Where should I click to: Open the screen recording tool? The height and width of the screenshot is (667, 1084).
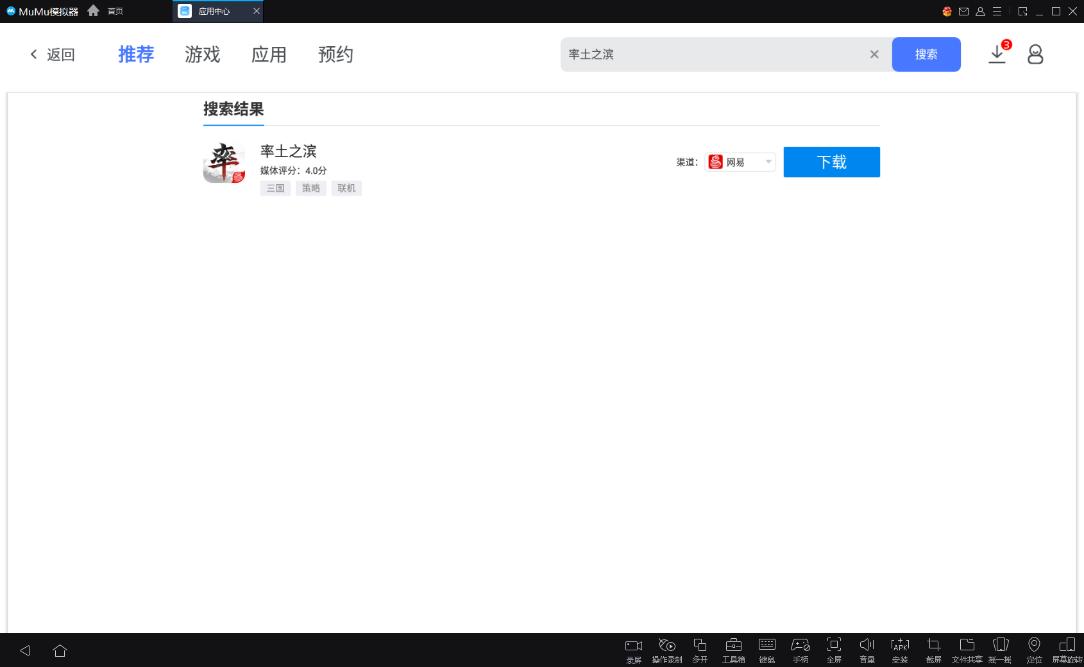coord(633,647)
